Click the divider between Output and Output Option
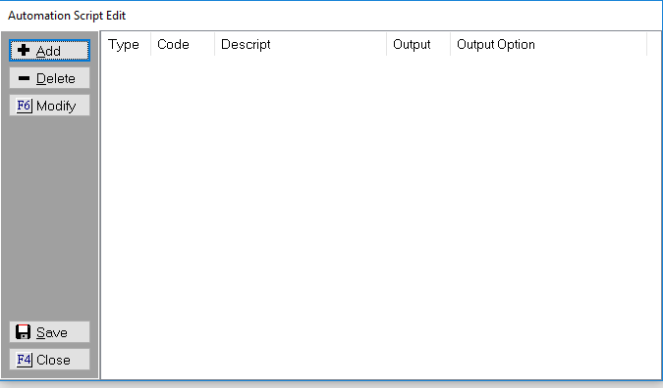This screenshot has width=663, height=388. [450, 44]
